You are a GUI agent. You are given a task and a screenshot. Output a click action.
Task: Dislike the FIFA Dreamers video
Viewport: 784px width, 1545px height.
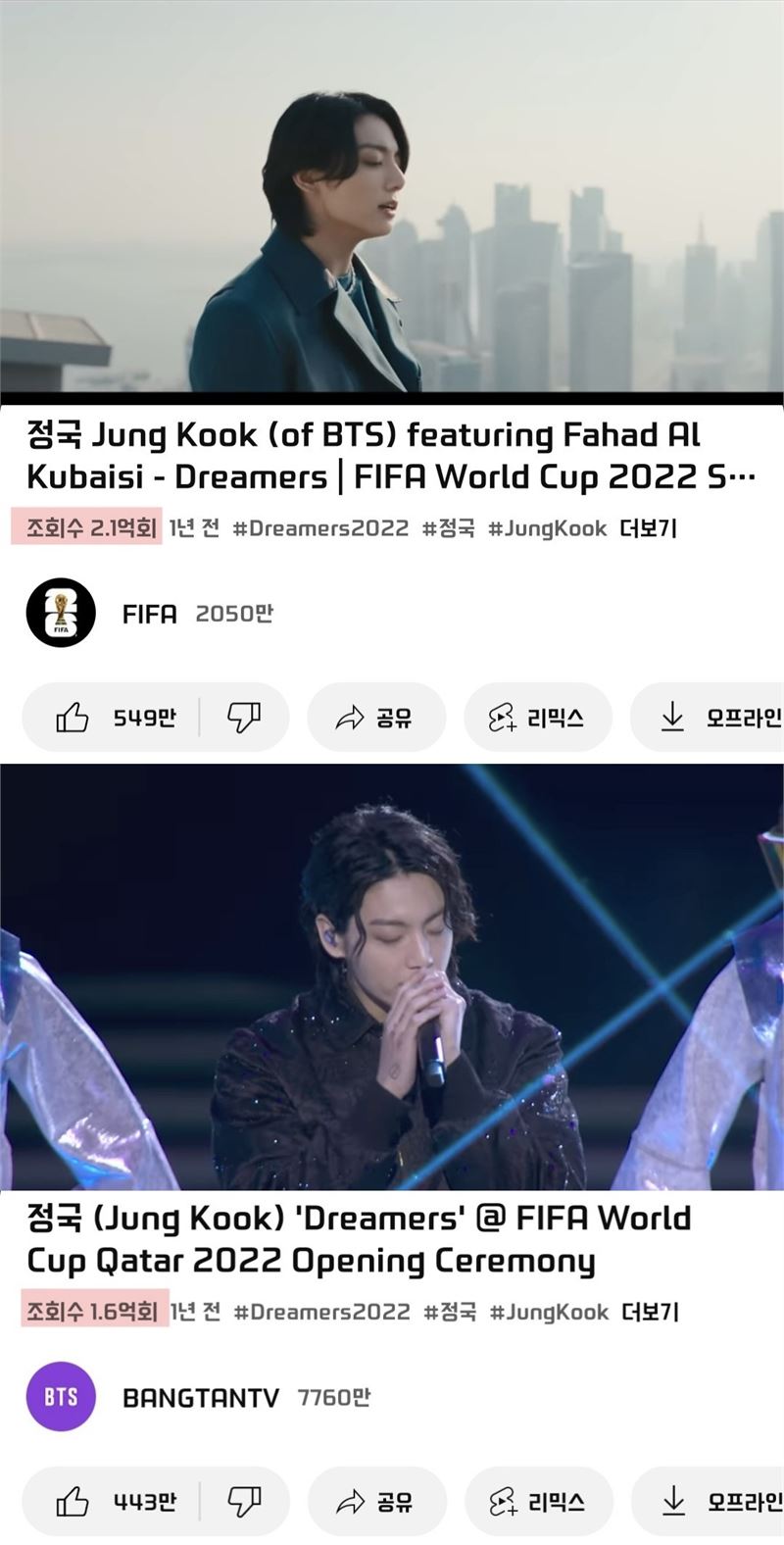(244, 718)
